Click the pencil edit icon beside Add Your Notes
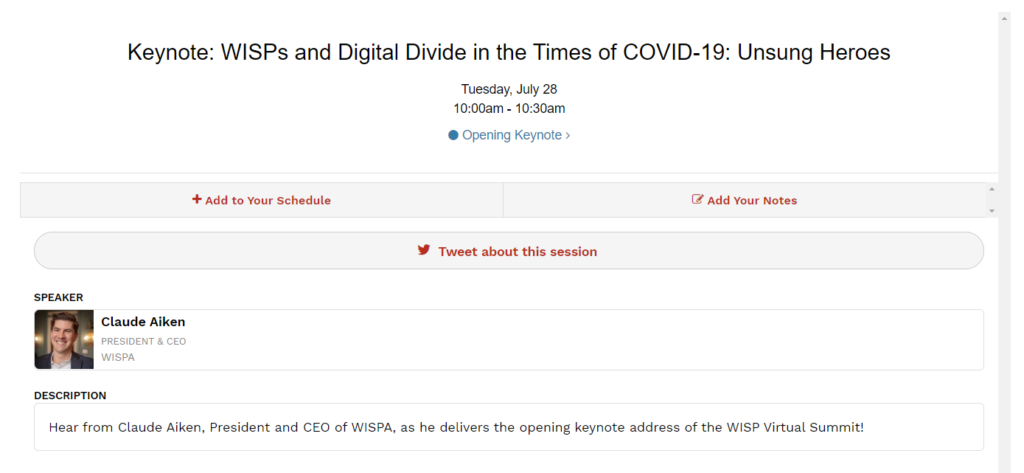 [697, 199]
